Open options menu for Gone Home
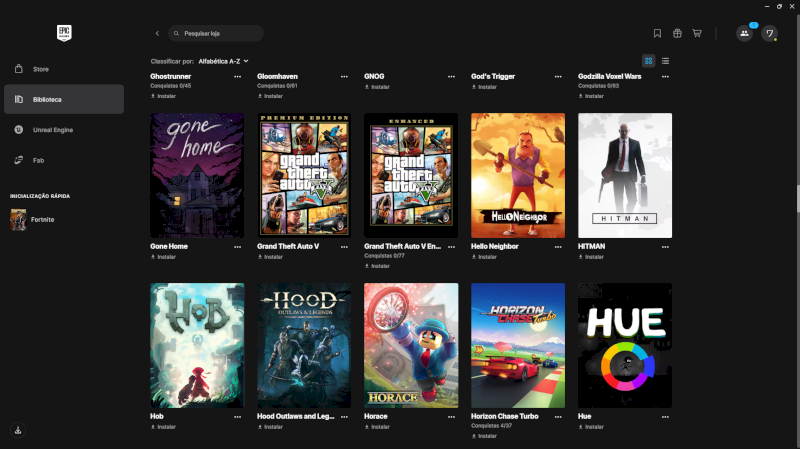This screenshot has height=449, width=800. (237, 246)
